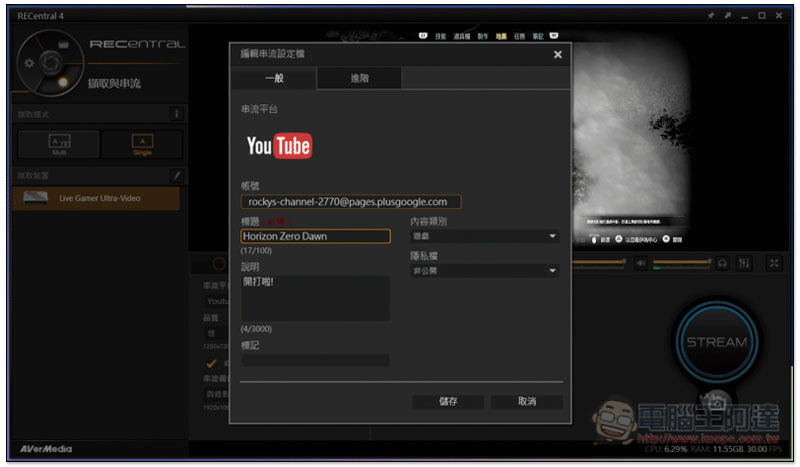Switch to the 進階 tab
Image resolution: width=800 pixels, height=467 pixels.
[x=359, y=78]
